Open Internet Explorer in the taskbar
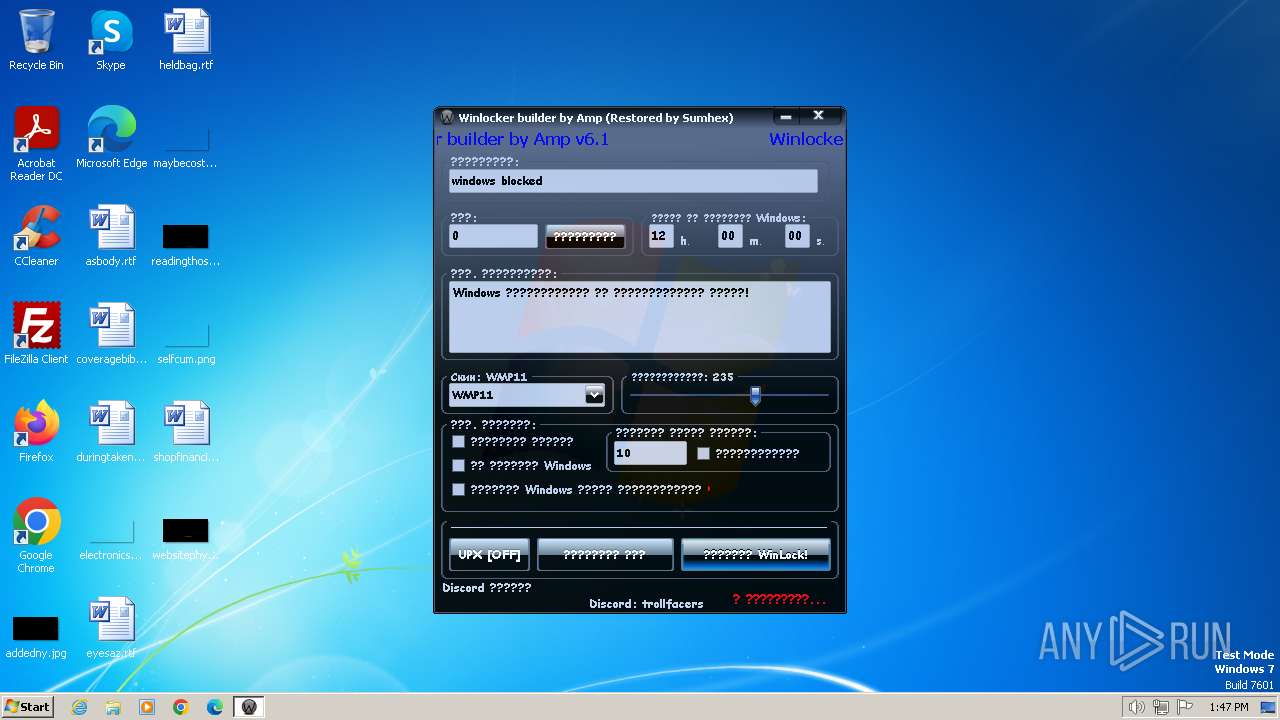Image resolution: width=1280 pixels, height=720 pixels. click(80, 707)
